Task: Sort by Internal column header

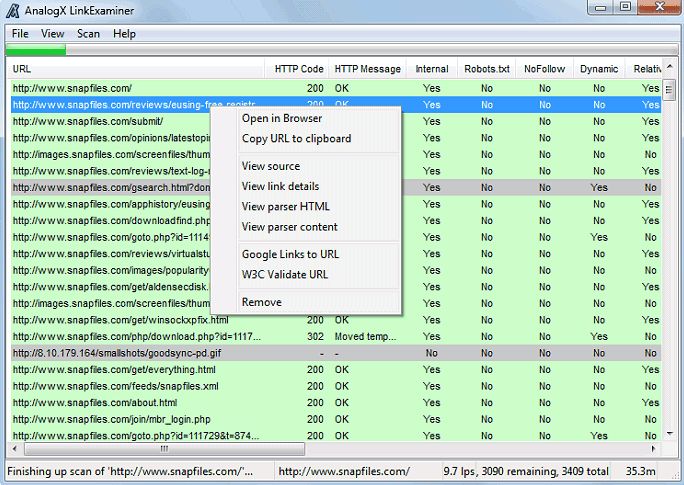Action: (431, 69)
